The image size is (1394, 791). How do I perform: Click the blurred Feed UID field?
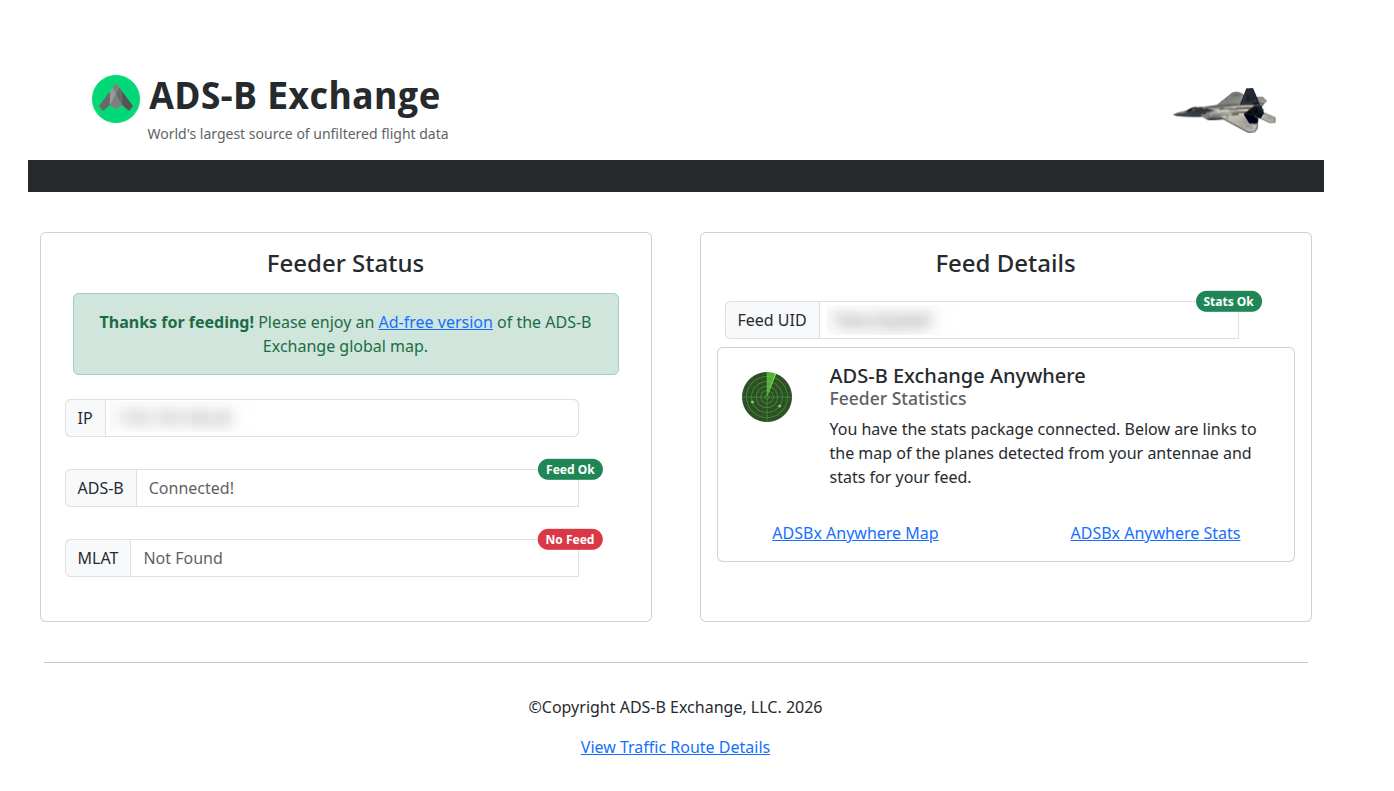1029,320
